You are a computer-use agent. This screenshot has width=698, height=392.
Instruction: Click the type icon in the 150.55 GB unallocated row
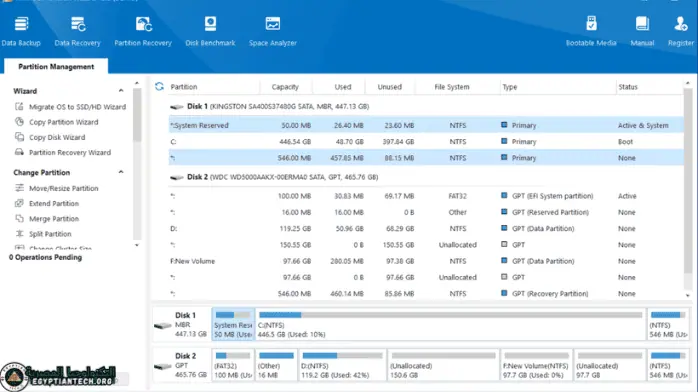pyautogui.click(x=504, y=244)
